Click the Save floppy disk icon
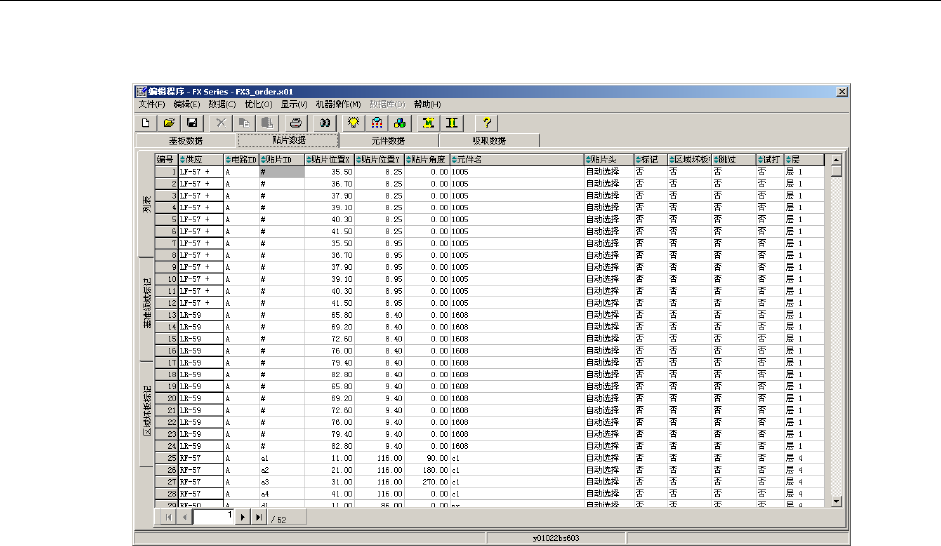This screenshot has height=546, width=941. [x=192, y=122]
